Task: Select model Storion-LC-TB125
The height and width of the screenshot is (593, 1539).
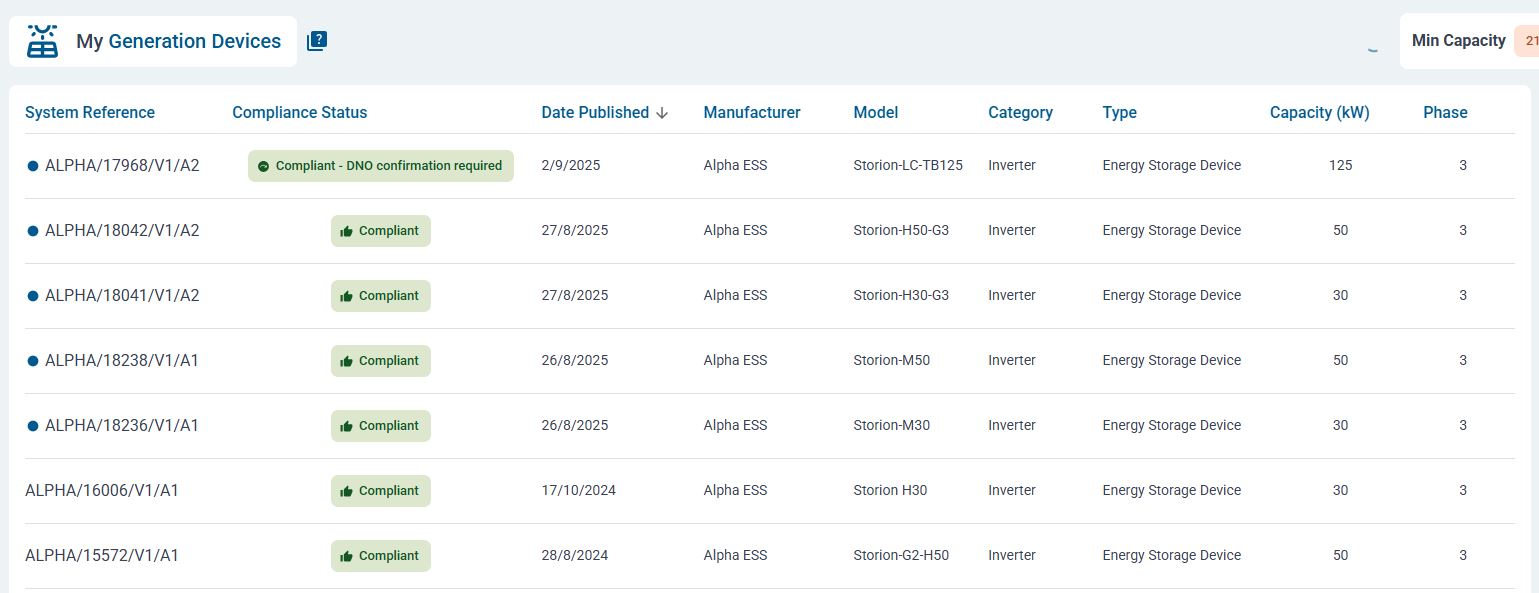Action: [x=908, y=166]
